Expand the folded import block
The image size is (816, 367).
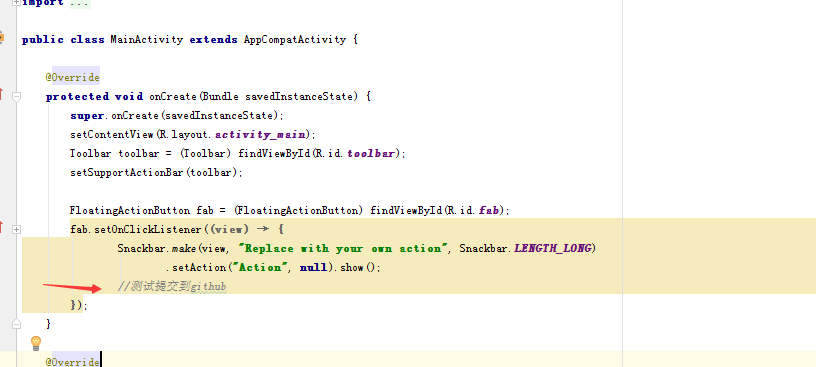(16, 2)
